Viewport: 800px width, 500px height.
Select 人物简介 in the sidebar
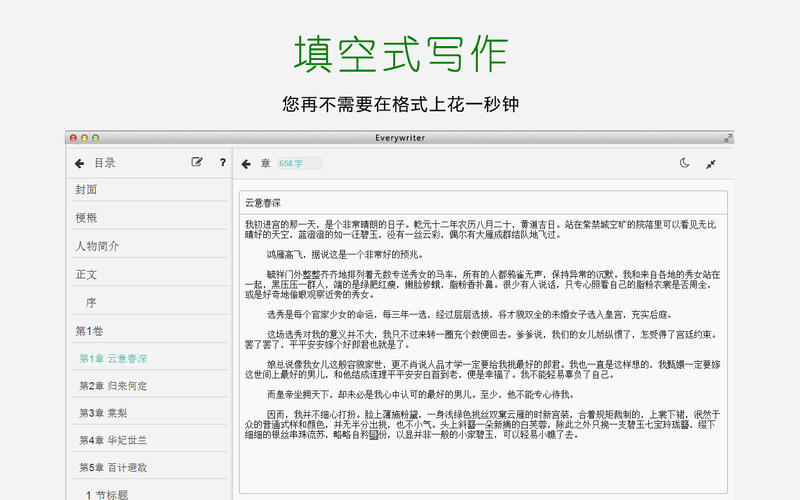point(149,246)
